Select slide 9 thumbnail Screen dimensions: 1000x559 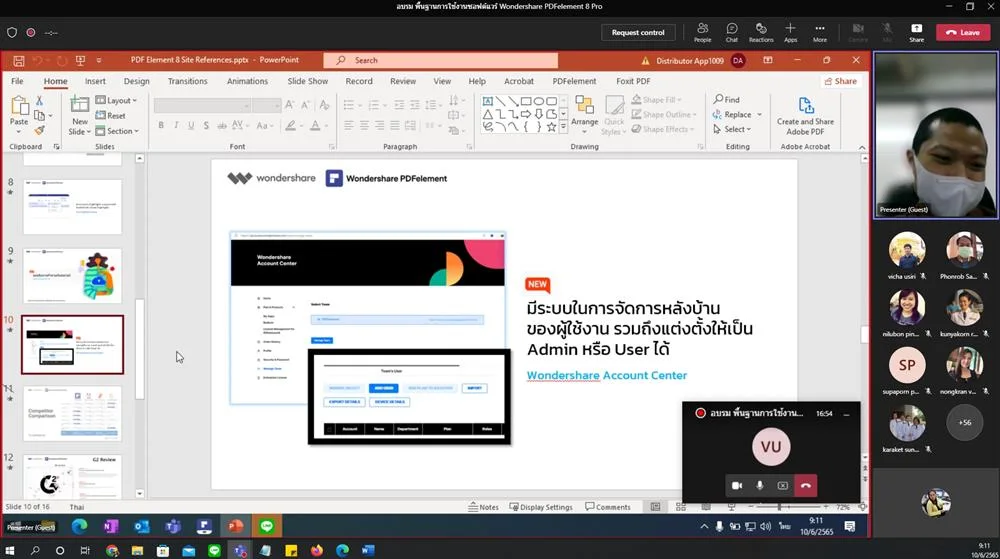click(72, 275)
